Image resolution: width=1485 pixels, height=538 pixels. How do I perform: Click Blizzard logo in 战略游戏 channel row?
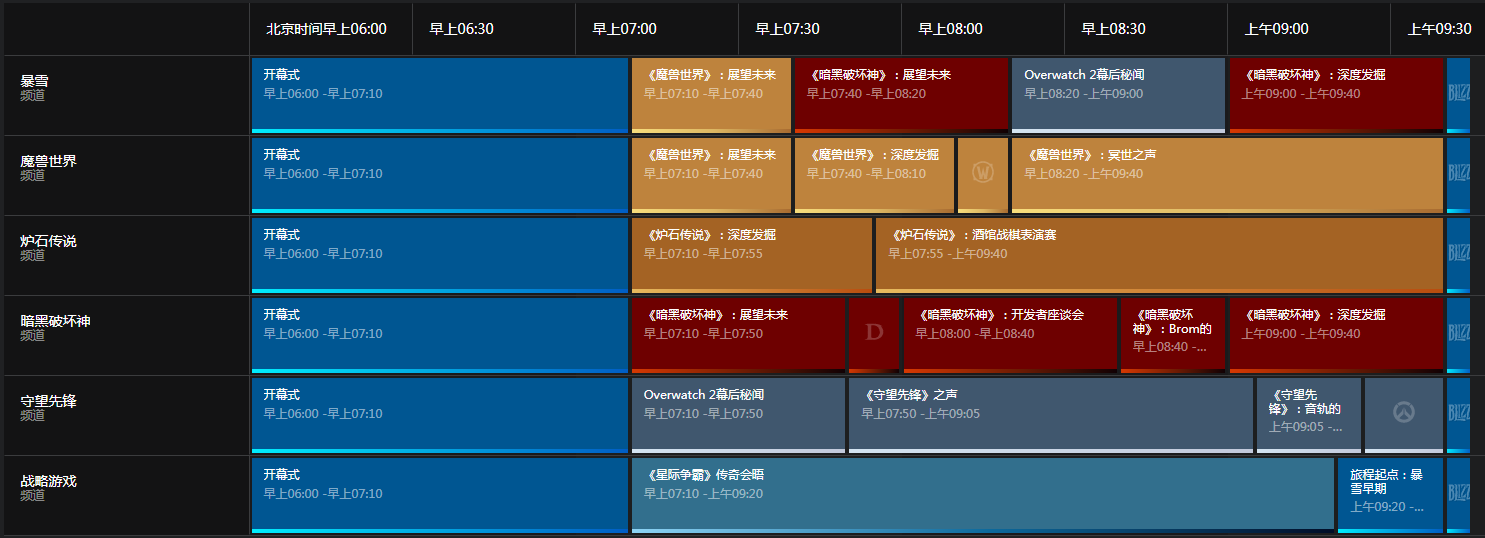point(1458,494)
